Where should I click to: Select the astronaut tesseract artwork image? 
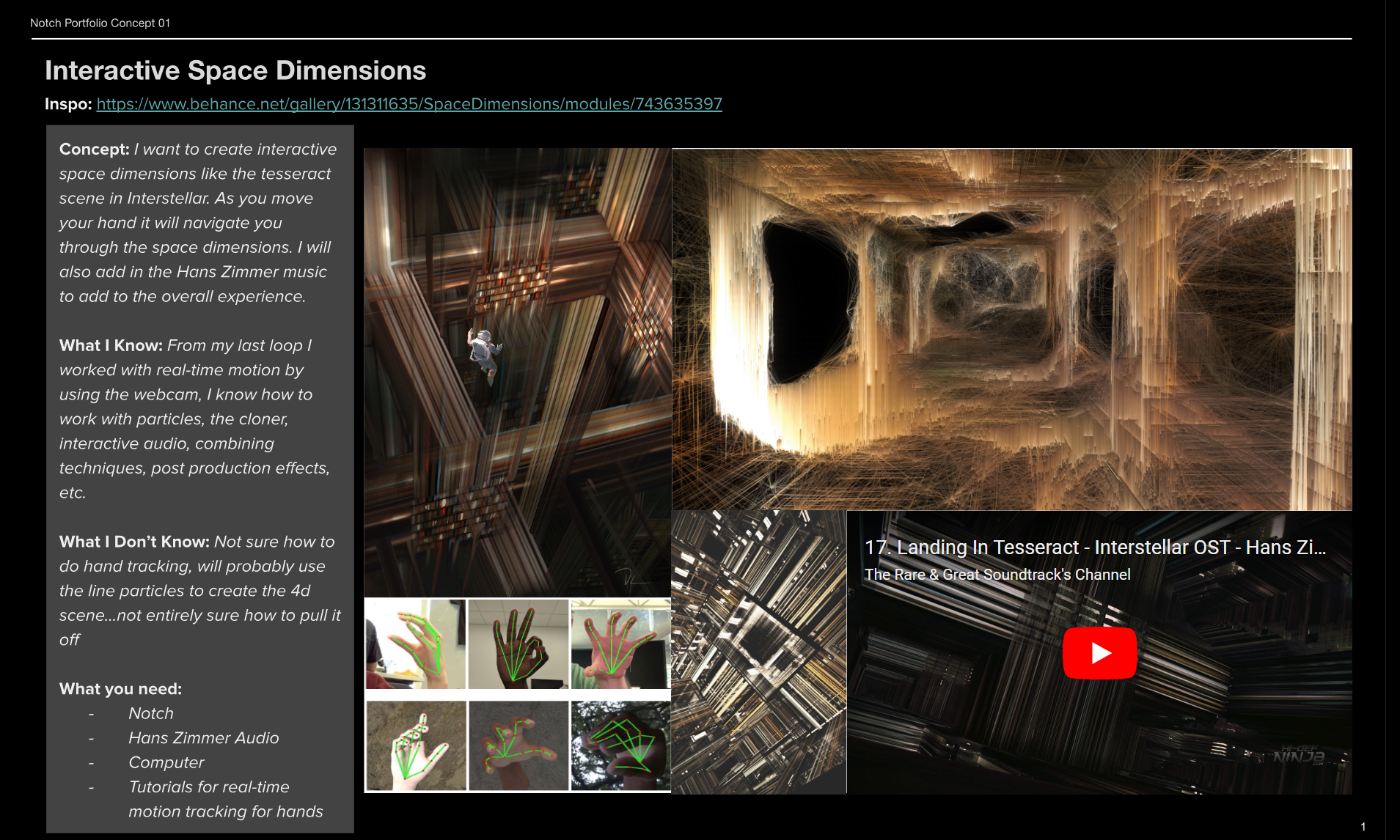pyautogui.click(x=518, y=372)
